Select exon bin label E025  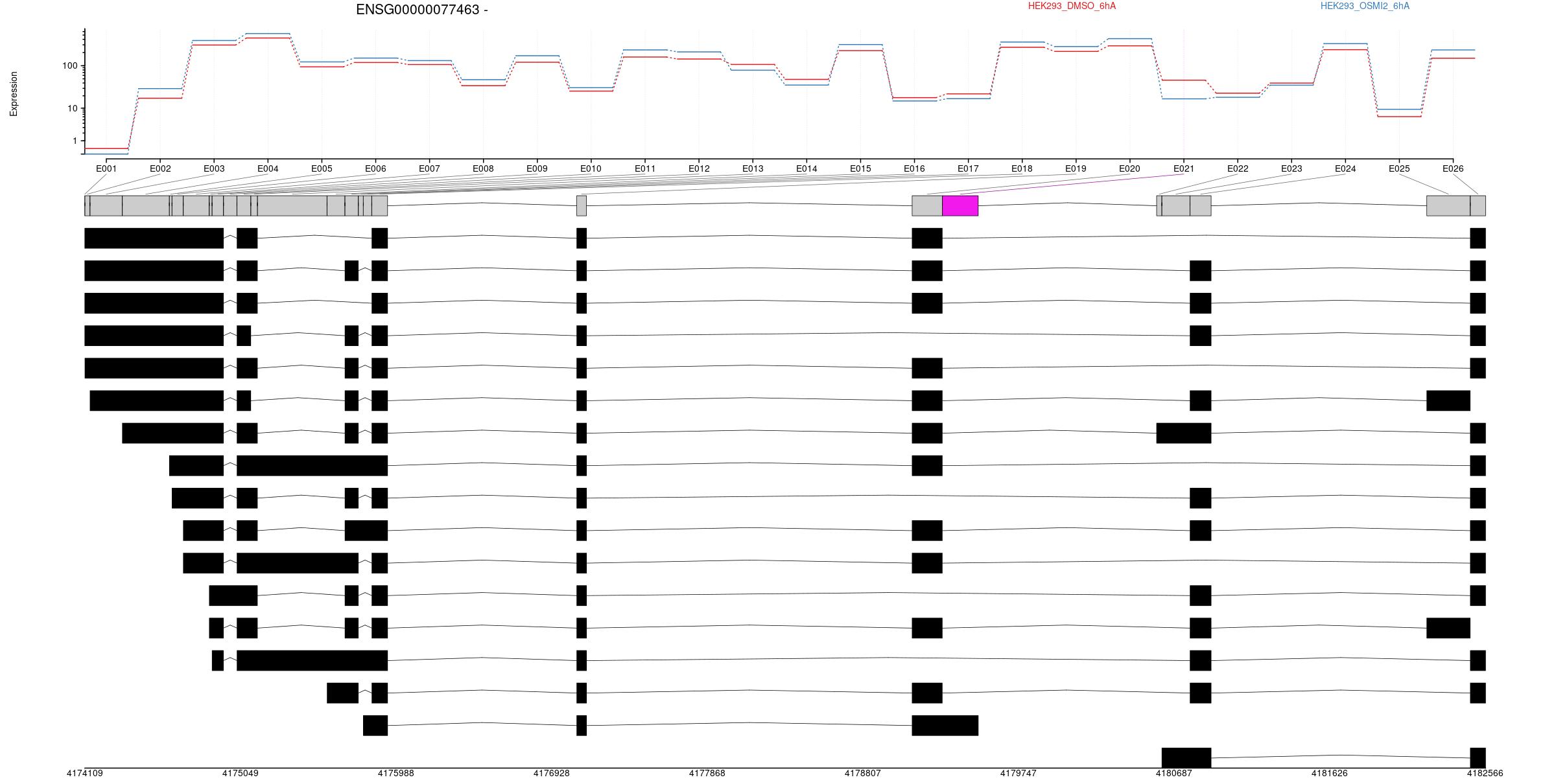coord(1399,168)
